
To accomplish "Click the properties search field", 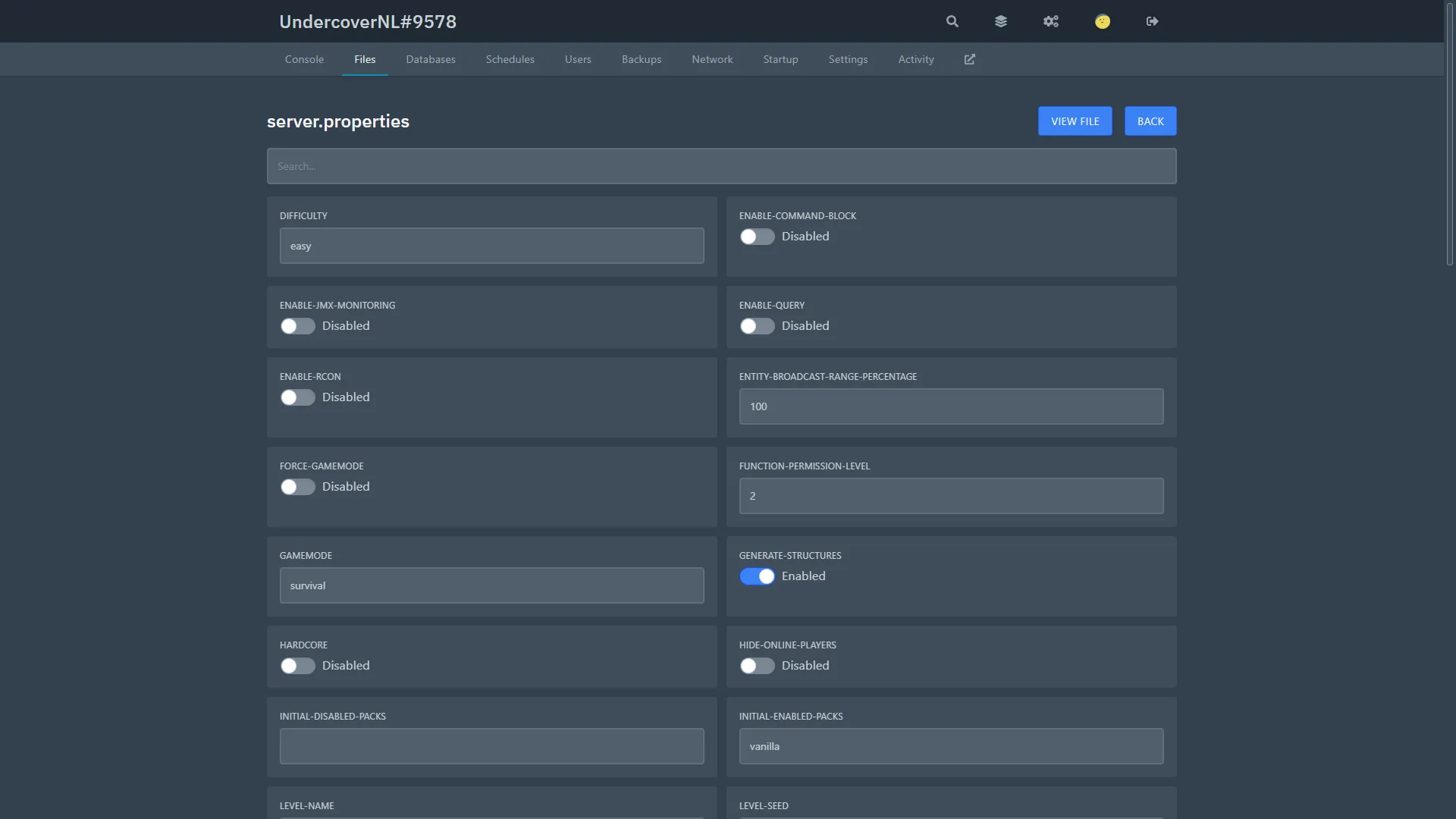I will point(721,166).
